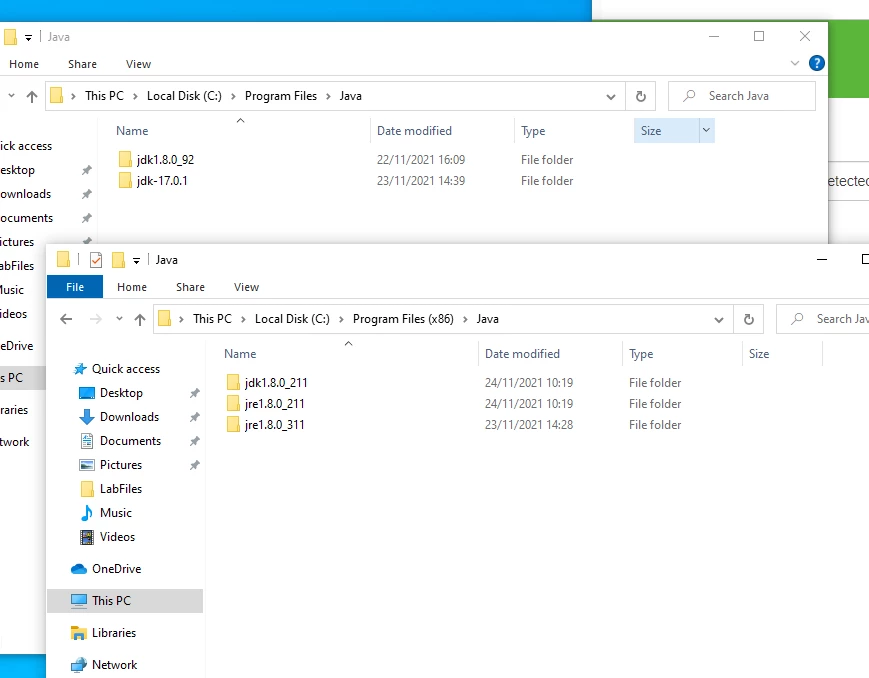Viewport: 869px width, 678px height.
Task: Expand breadcrumb chevron after Program Files (x86)
Action: point(465,319)
